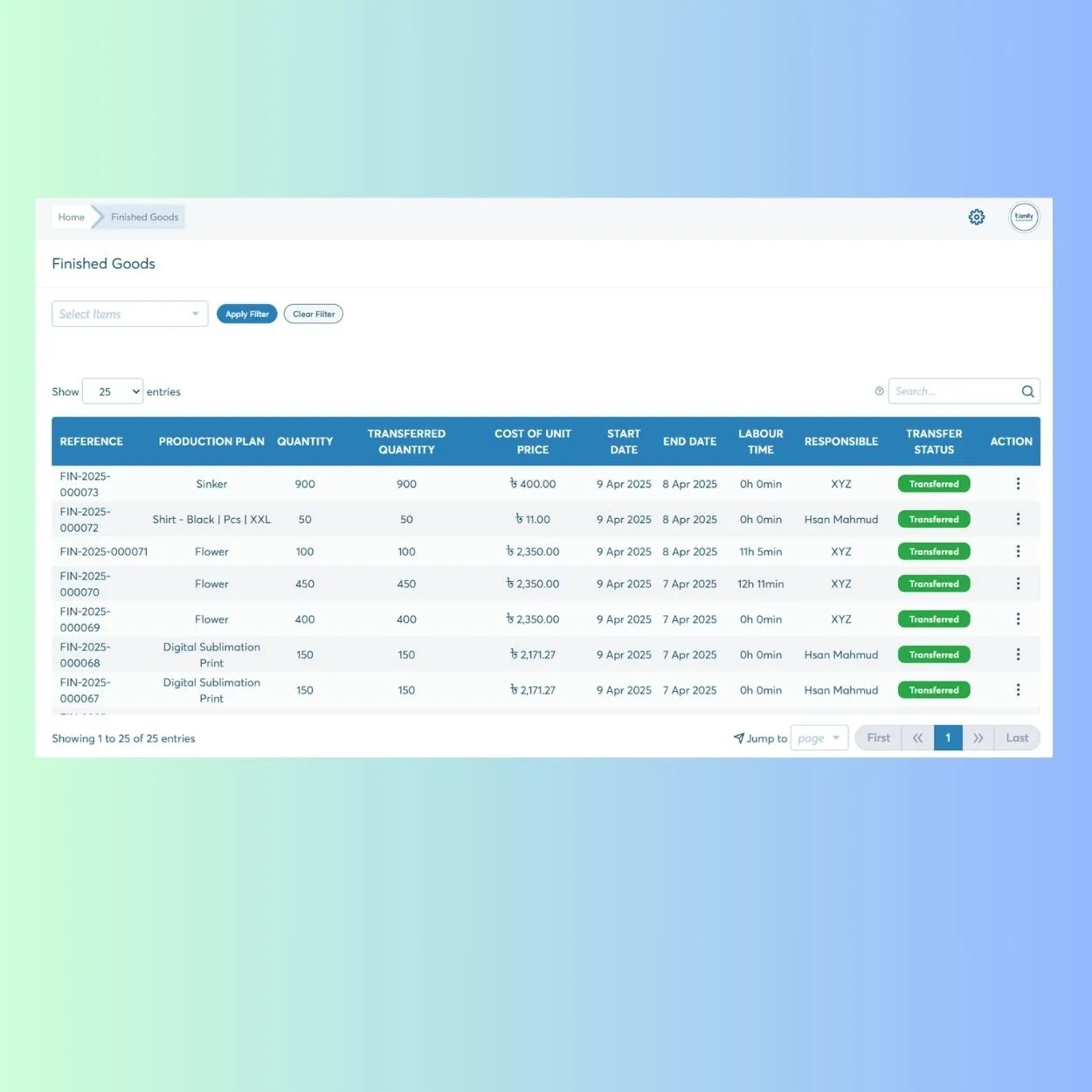This screenshot has height=1092, width=1092.
Task: Go to next page with double-right chevron
Action: 978,737
